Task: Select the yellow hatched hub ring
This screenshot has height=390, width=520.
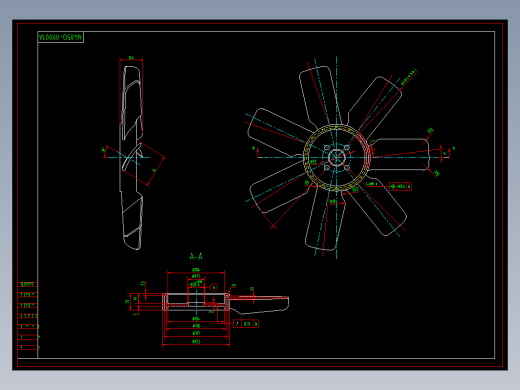Action: coord(336,158)
